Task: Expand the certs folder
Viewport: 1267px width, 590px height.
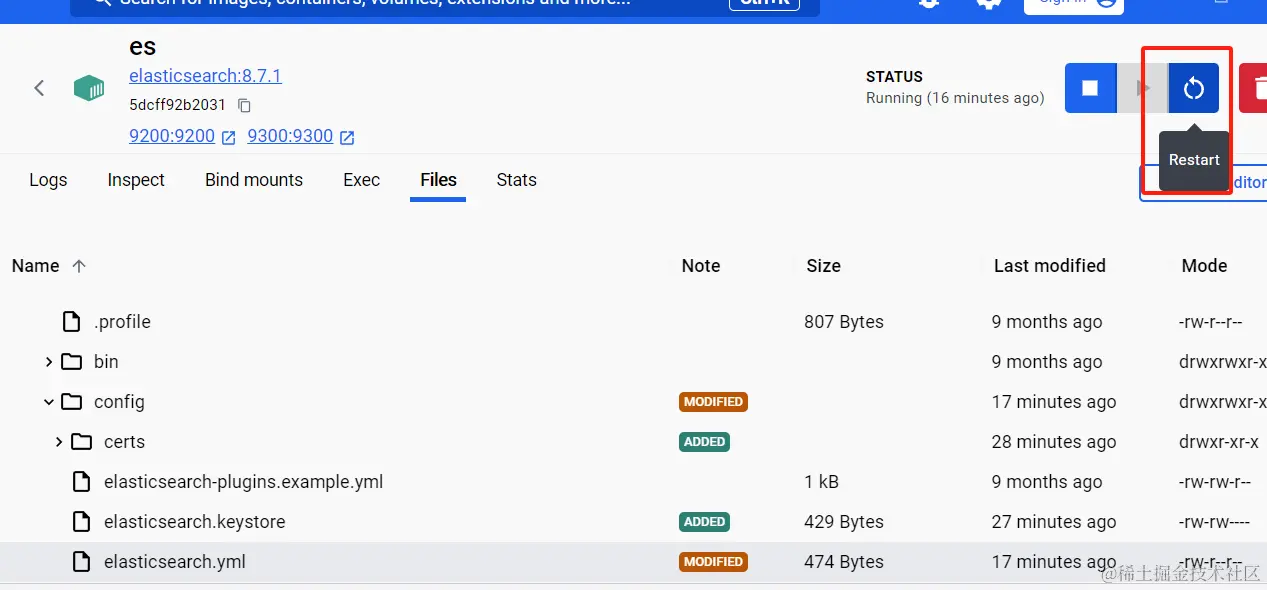Action: coord(59,442)
